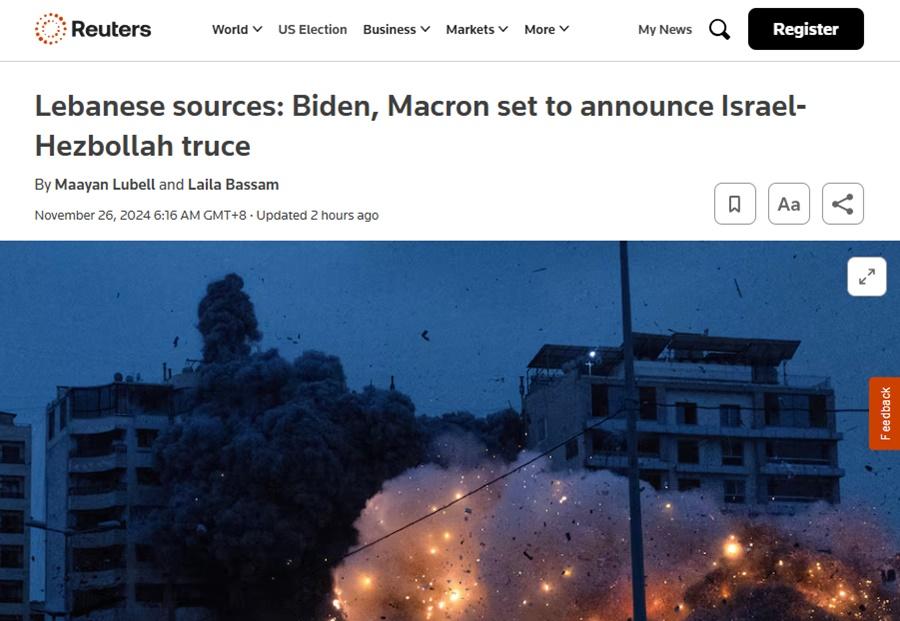Open author Laila Bassam's profile
The width and height of the screenshot is (900, 621).
point(233,185)
